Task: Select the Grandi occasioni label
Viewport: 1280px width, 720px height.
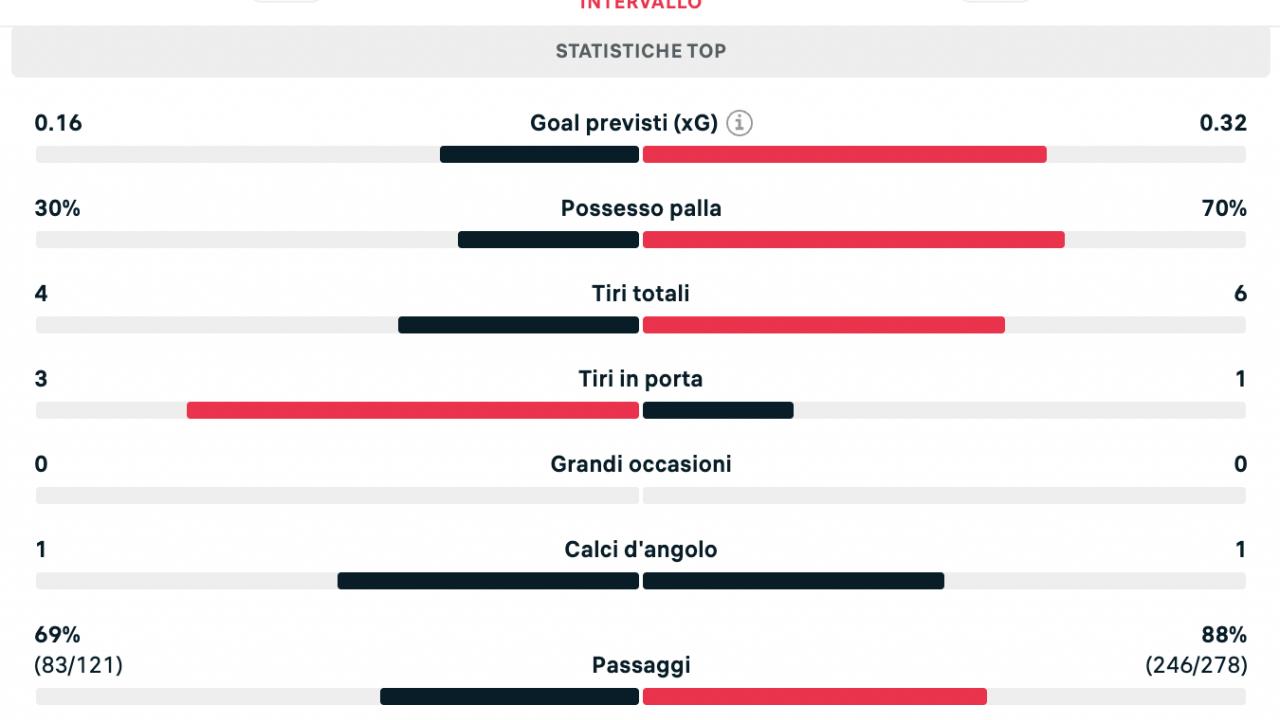Action: point(641,464)
